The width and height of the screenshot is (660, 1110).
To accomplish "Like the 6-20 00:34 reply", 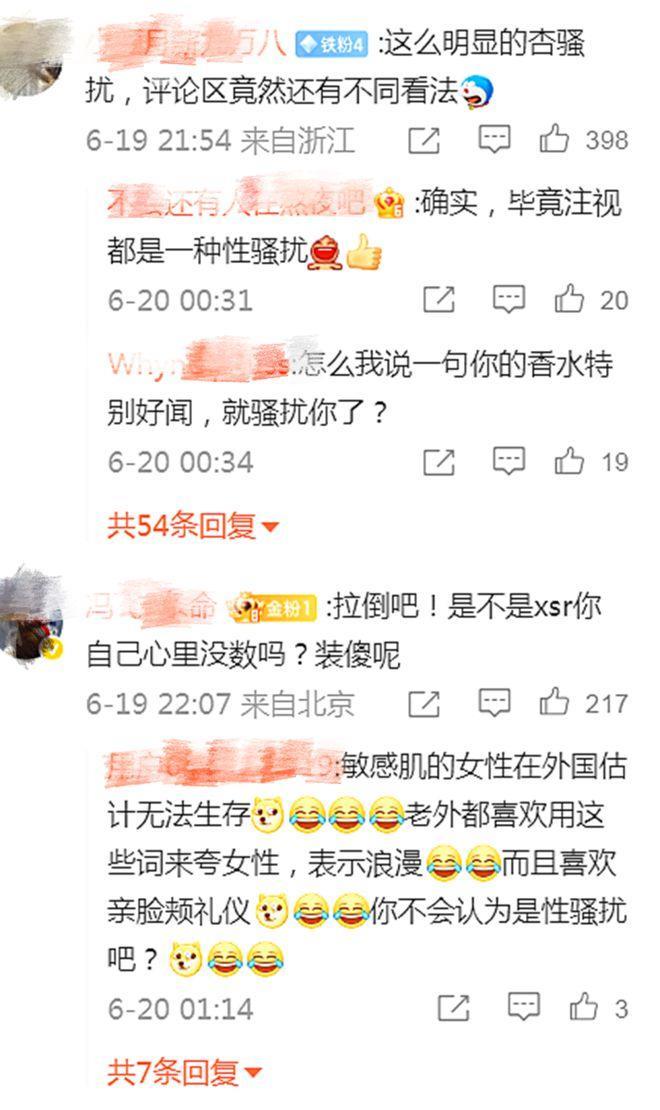I will (569, 461).
